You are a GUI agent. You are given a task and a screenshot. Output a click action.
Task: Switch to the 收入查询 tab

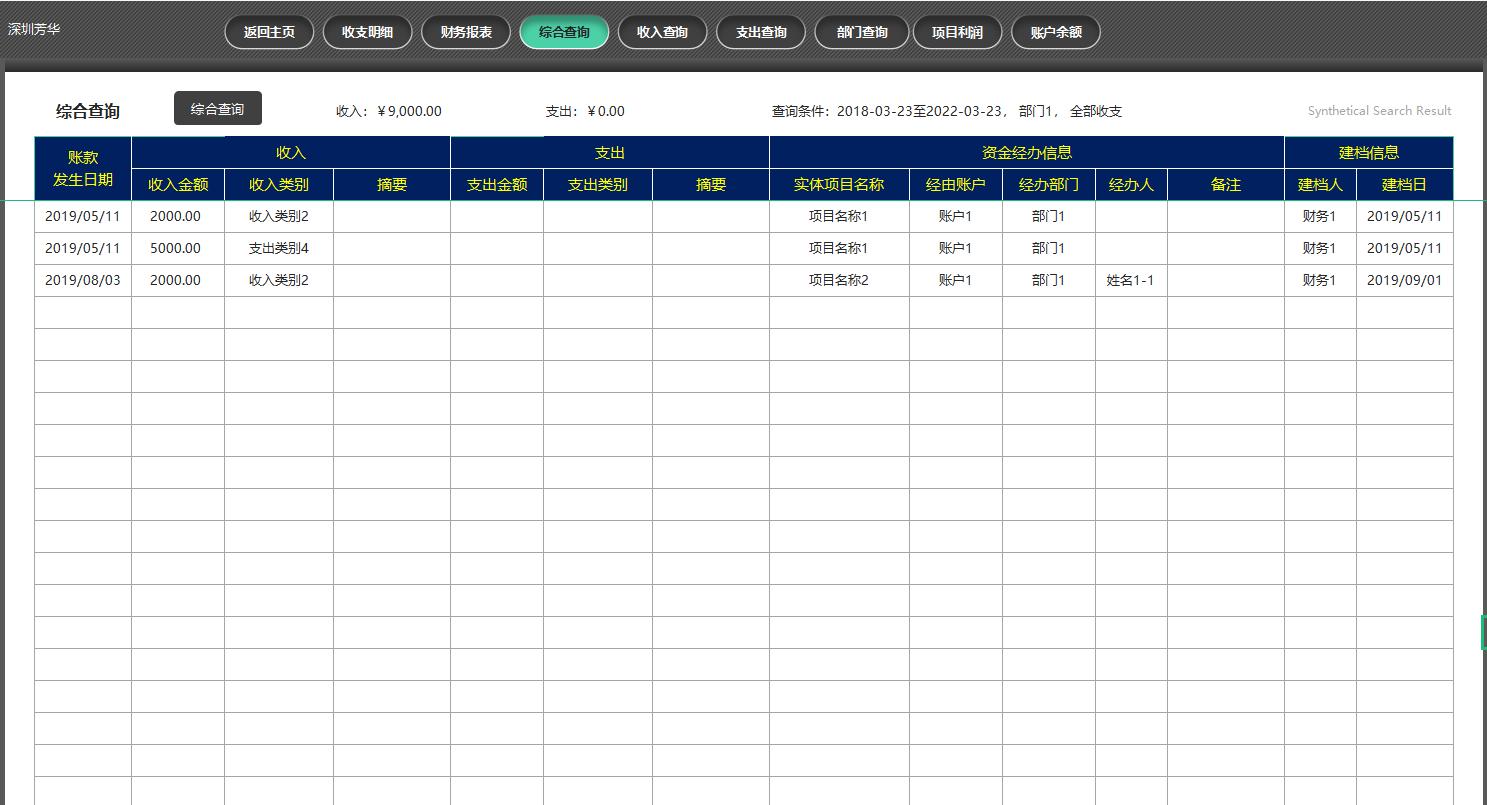[662, 31]
